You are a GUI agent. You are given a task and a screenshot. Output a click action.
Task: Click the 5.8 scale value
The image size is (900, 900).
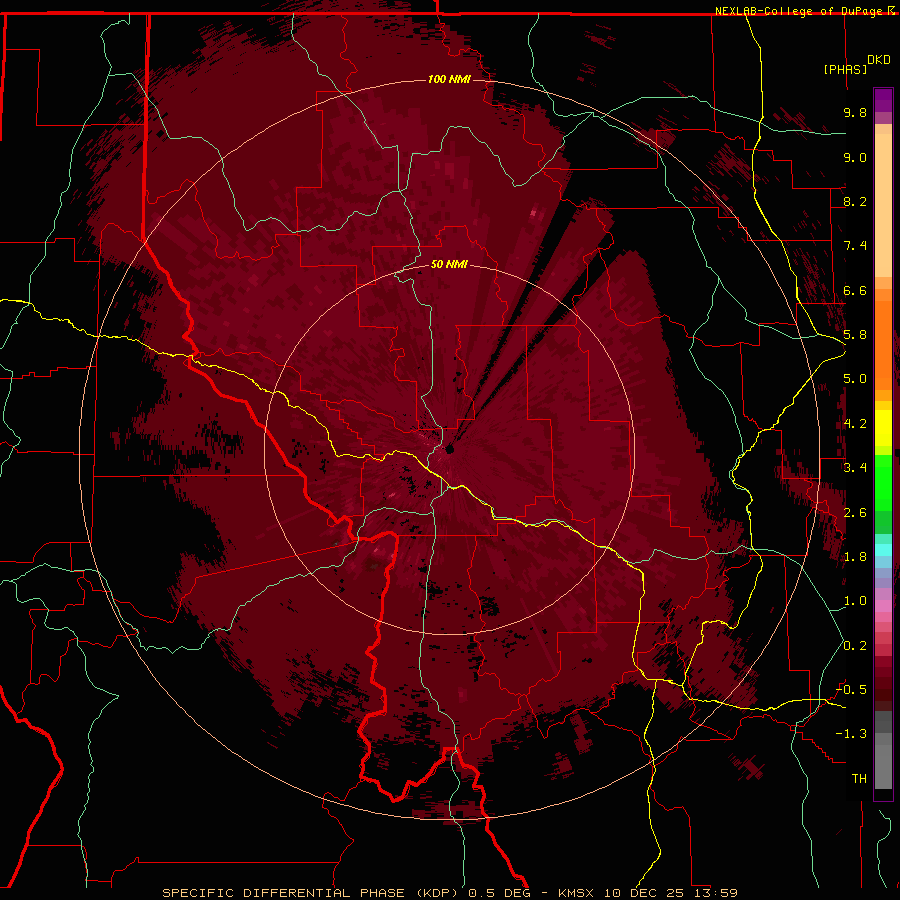[855, 335]
